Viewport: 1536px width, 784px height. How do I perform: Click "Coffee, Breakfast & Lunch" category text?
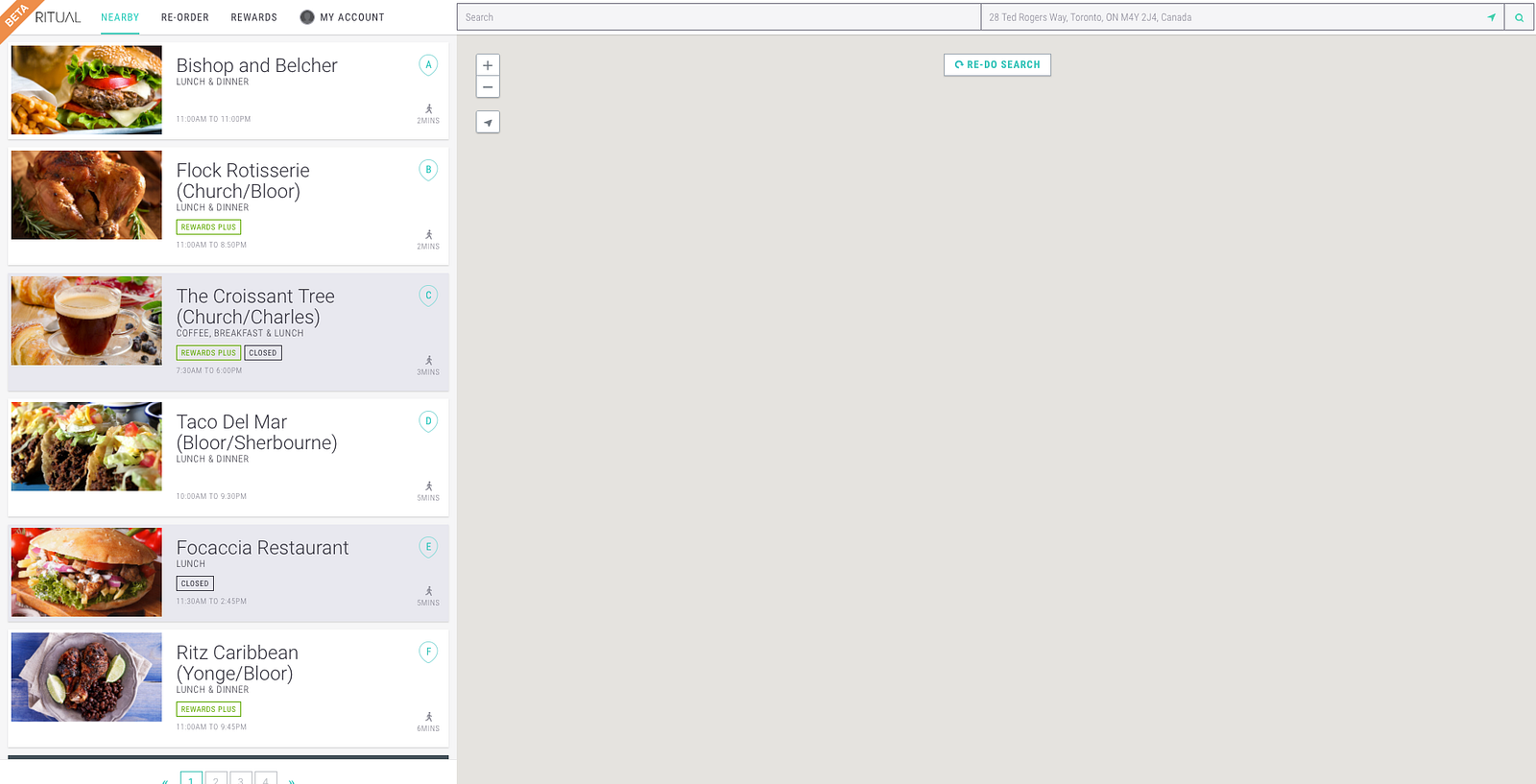click(x=240, y=334)
